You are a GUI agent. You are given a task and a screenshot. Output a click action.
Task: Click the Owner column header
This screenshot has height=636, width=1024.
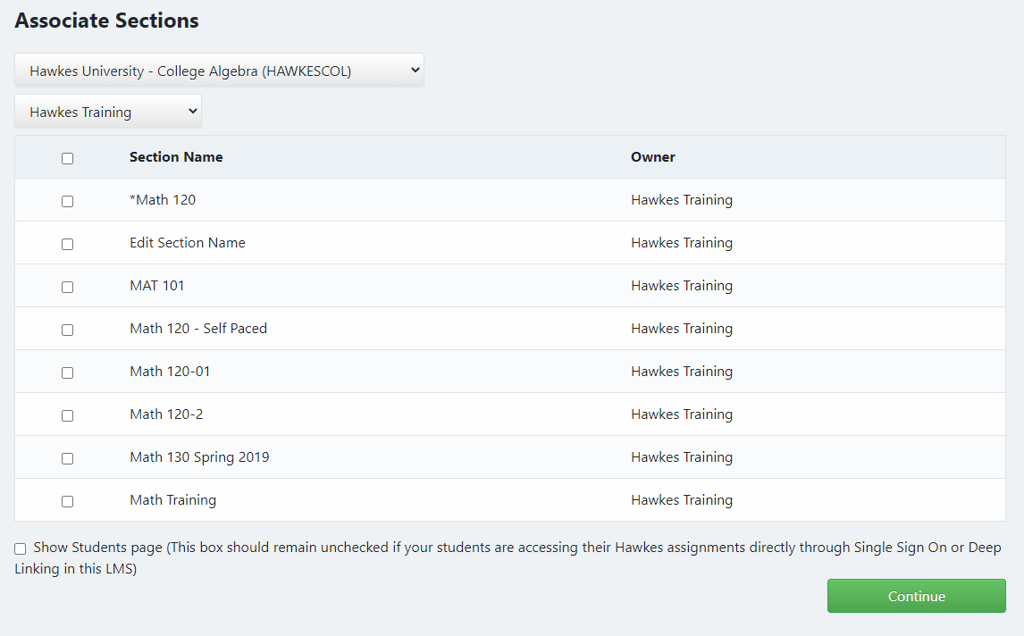[x=652, y=157]
